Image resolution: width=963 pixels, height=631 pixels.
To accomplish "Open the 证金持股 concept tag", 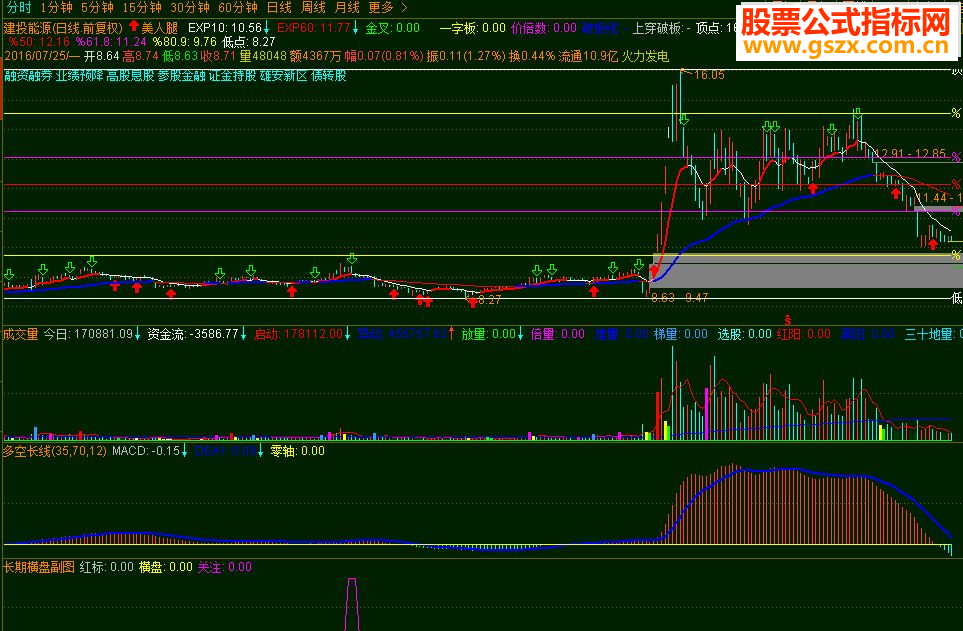I will (232, 76).
